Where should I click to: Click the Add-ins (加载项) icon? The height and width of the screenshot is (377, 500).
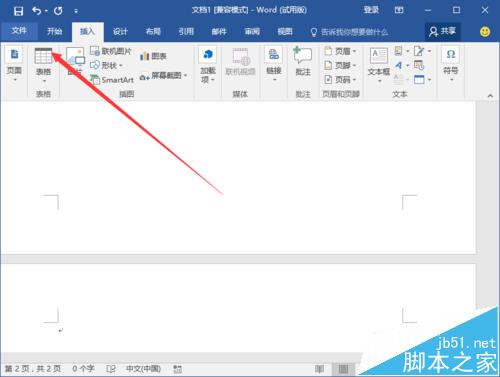point(208,54)
